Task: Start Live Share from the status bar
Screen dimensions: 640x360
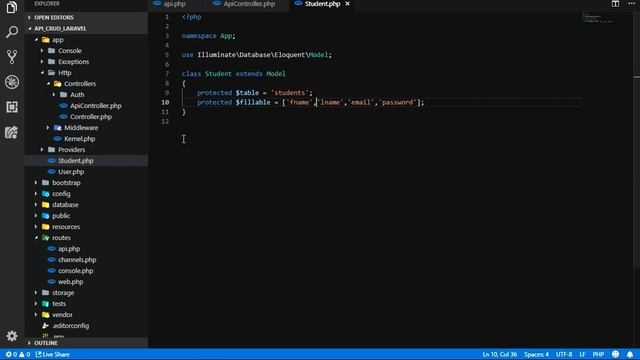Action: (x=53, y=354)
